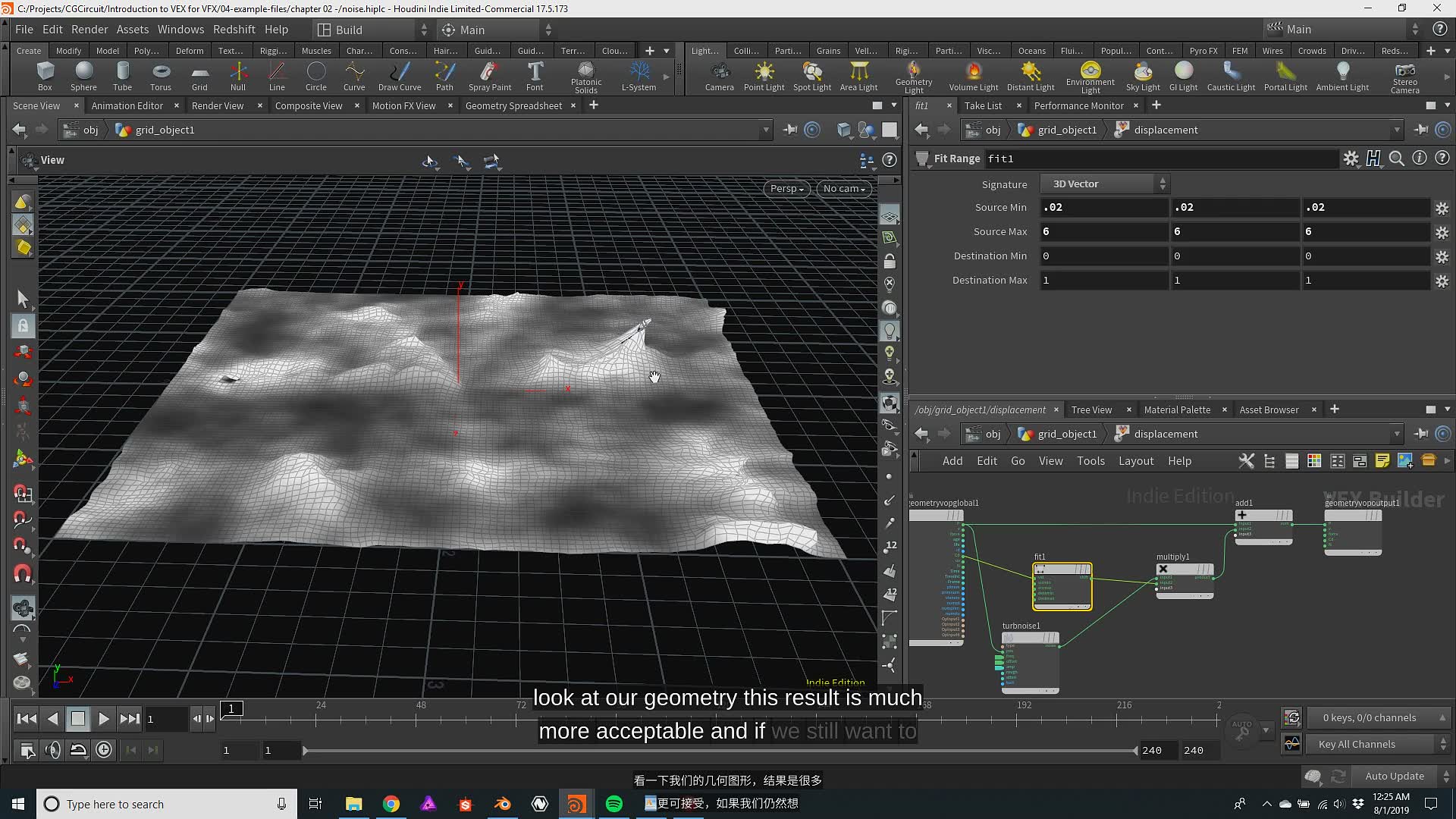Open the Redshift menu
The width and height of the screenshot is (1456, 819).
click(x=234, y=30)
